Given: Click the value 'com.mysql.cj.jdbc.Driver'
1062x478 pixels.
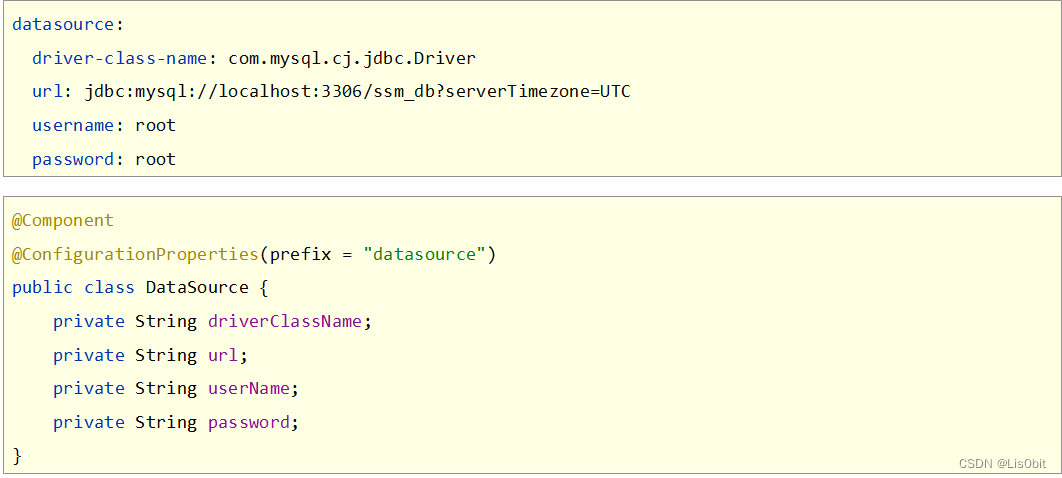Looking at the screenshot, I should click(352, 59).
